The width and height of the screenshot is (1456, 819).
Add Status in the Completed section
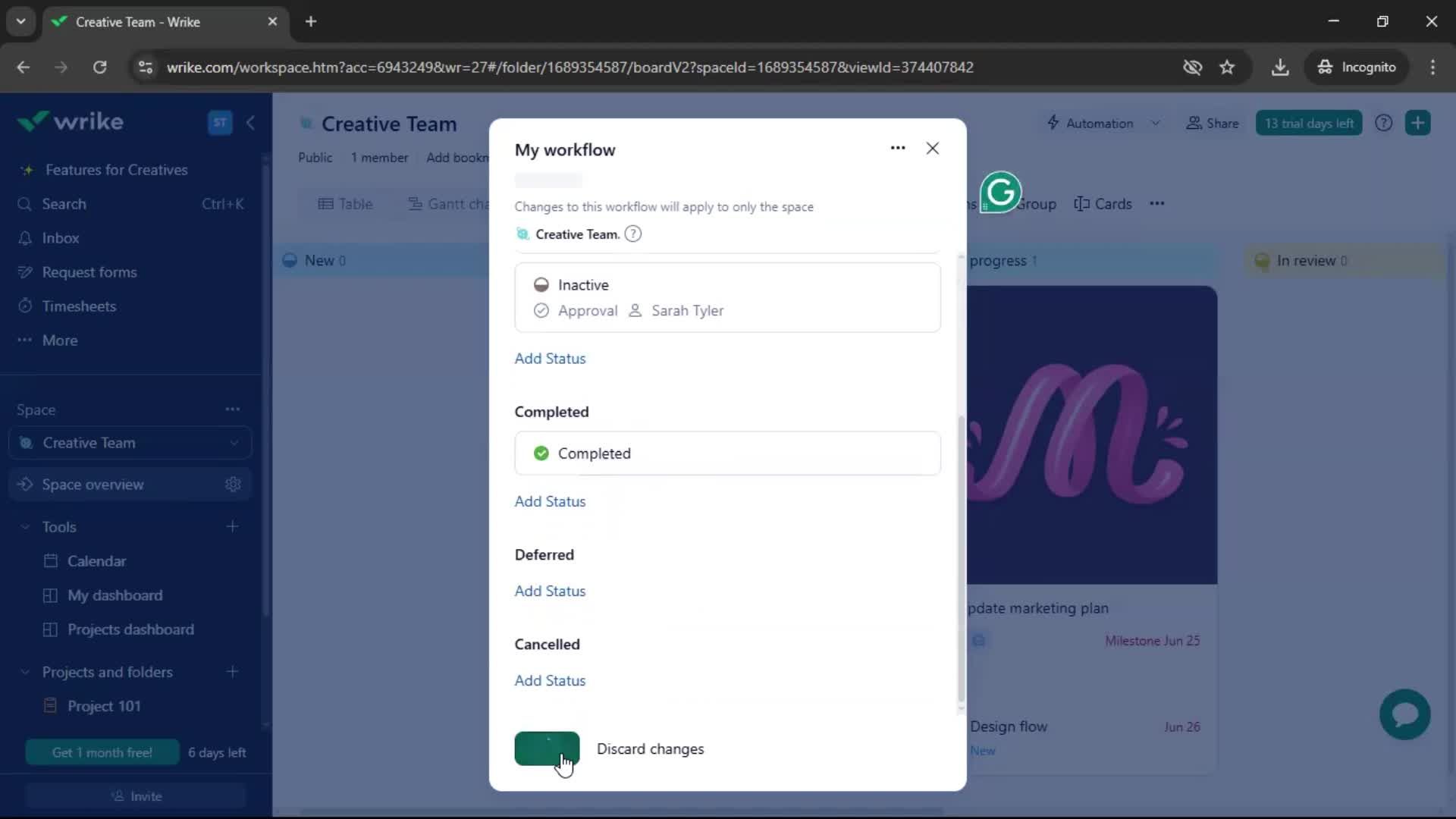click(x=550, y=501)
